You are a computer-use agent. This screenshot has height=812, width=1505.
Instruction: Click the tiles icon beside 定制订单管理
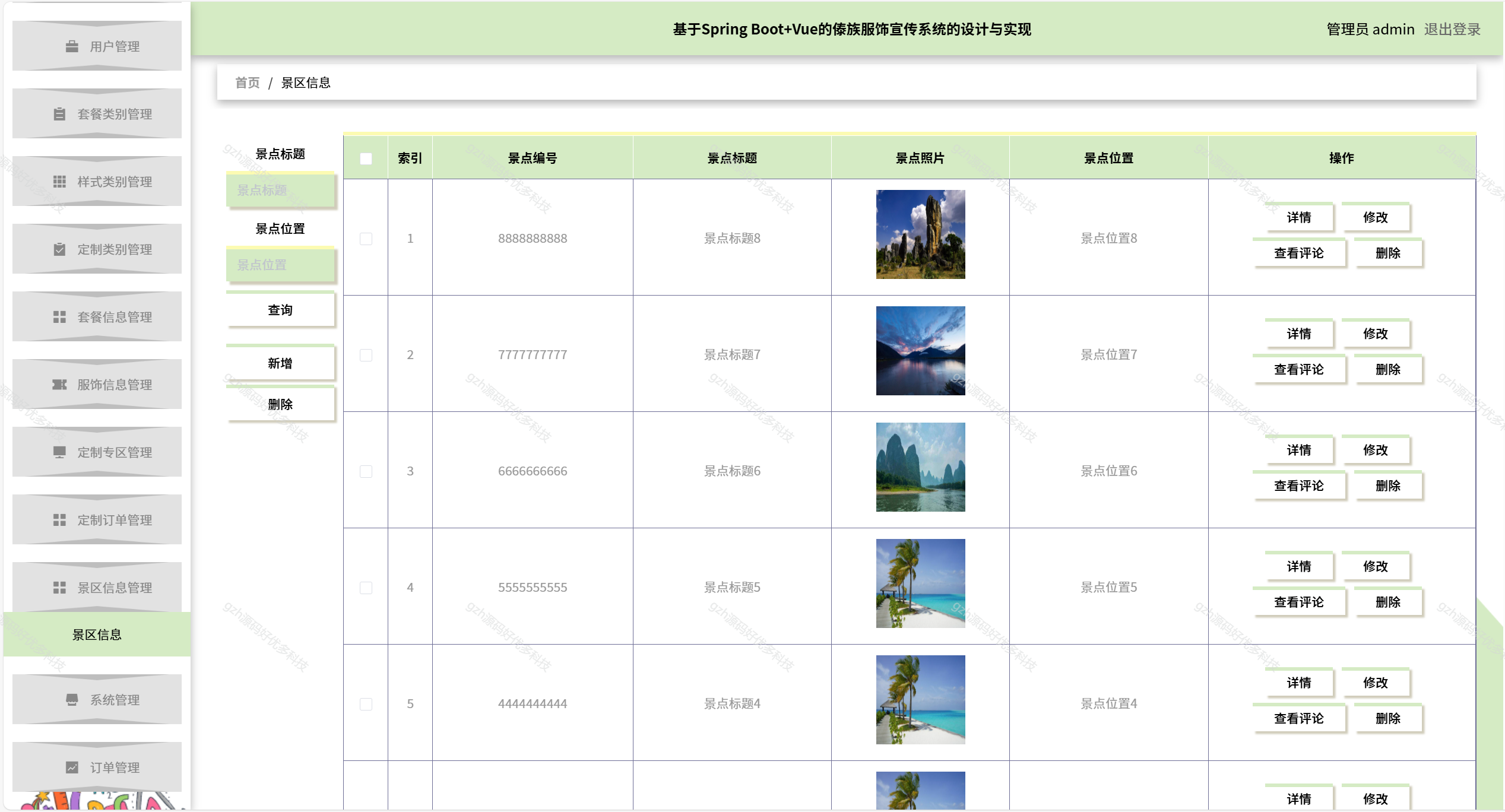(x=59, y=520)
